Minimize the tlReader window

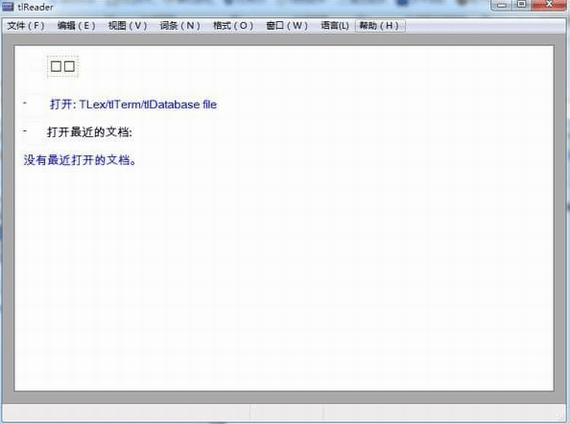502,5
